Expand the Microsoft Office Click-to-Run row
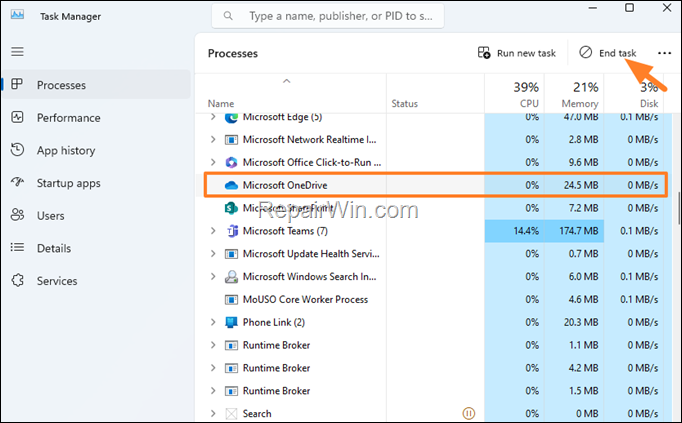 point(213,162)
